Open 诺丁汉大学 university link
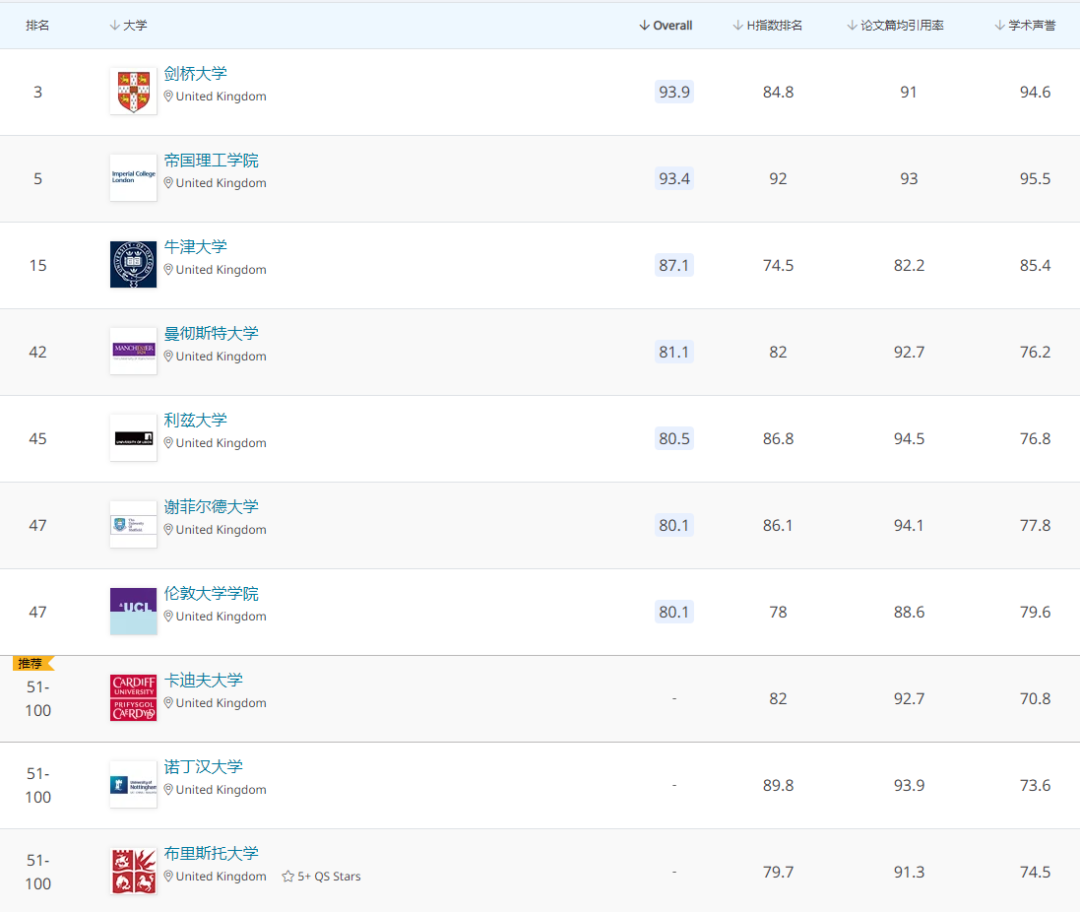Viewport: 1080px width, 912px height. [x=203, y=768]
